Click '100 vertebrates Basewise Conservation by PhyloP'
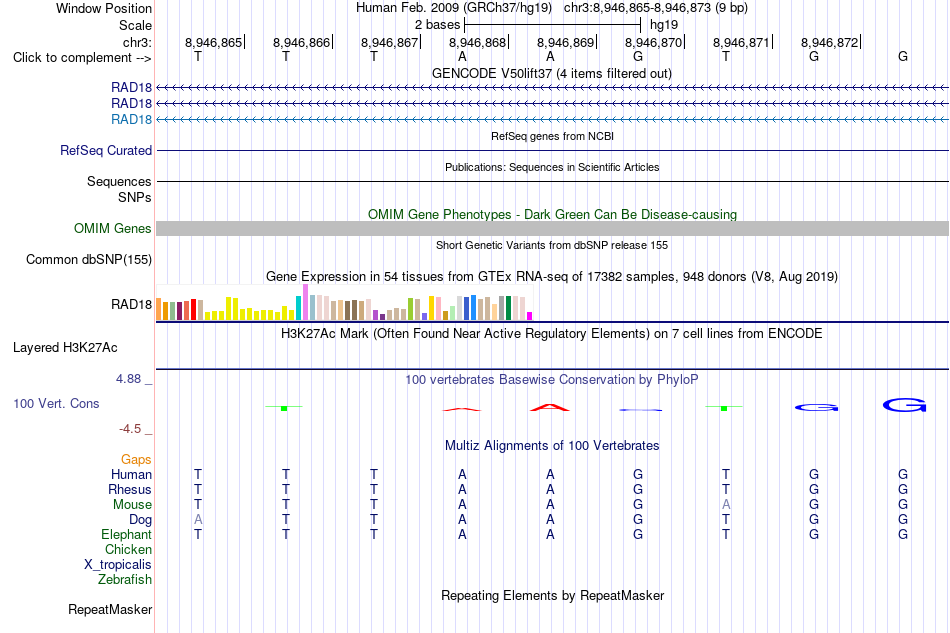 [x=552, y=380]
